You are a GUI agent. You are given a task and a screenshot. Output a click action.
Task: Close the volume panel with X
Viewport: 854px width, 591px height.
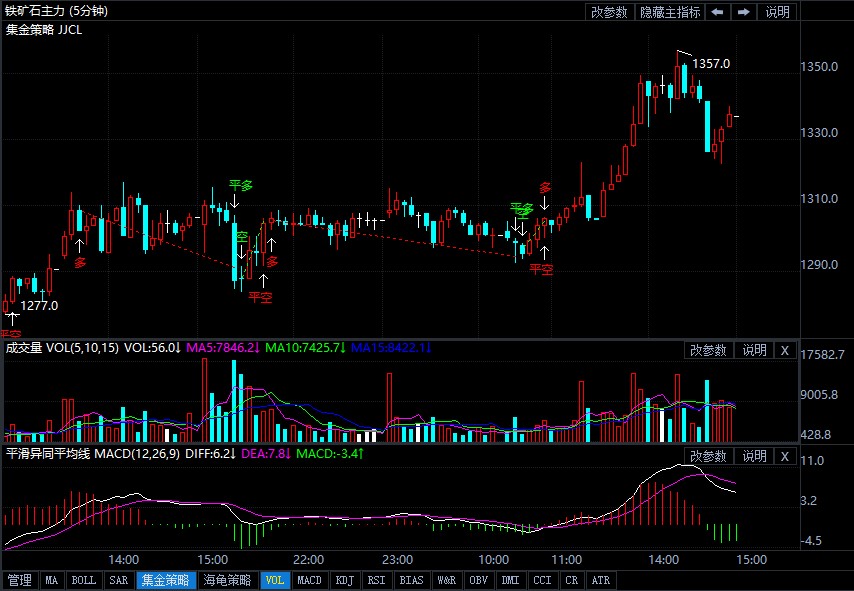(x=785, y=350)
